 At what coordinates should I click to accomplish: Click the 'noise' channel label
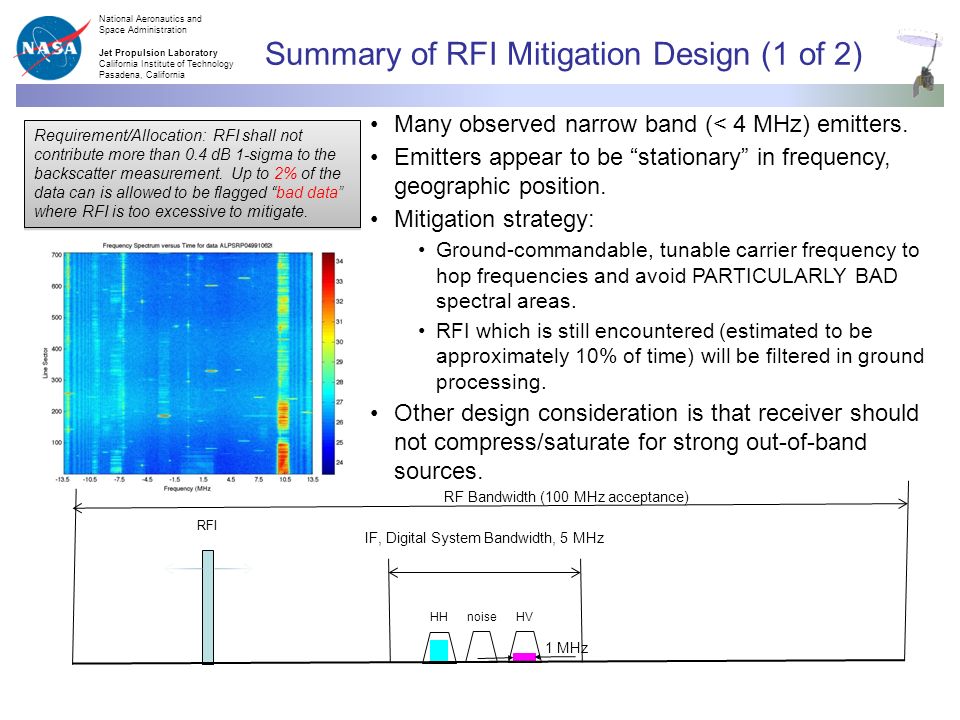[x=482, y=617]
